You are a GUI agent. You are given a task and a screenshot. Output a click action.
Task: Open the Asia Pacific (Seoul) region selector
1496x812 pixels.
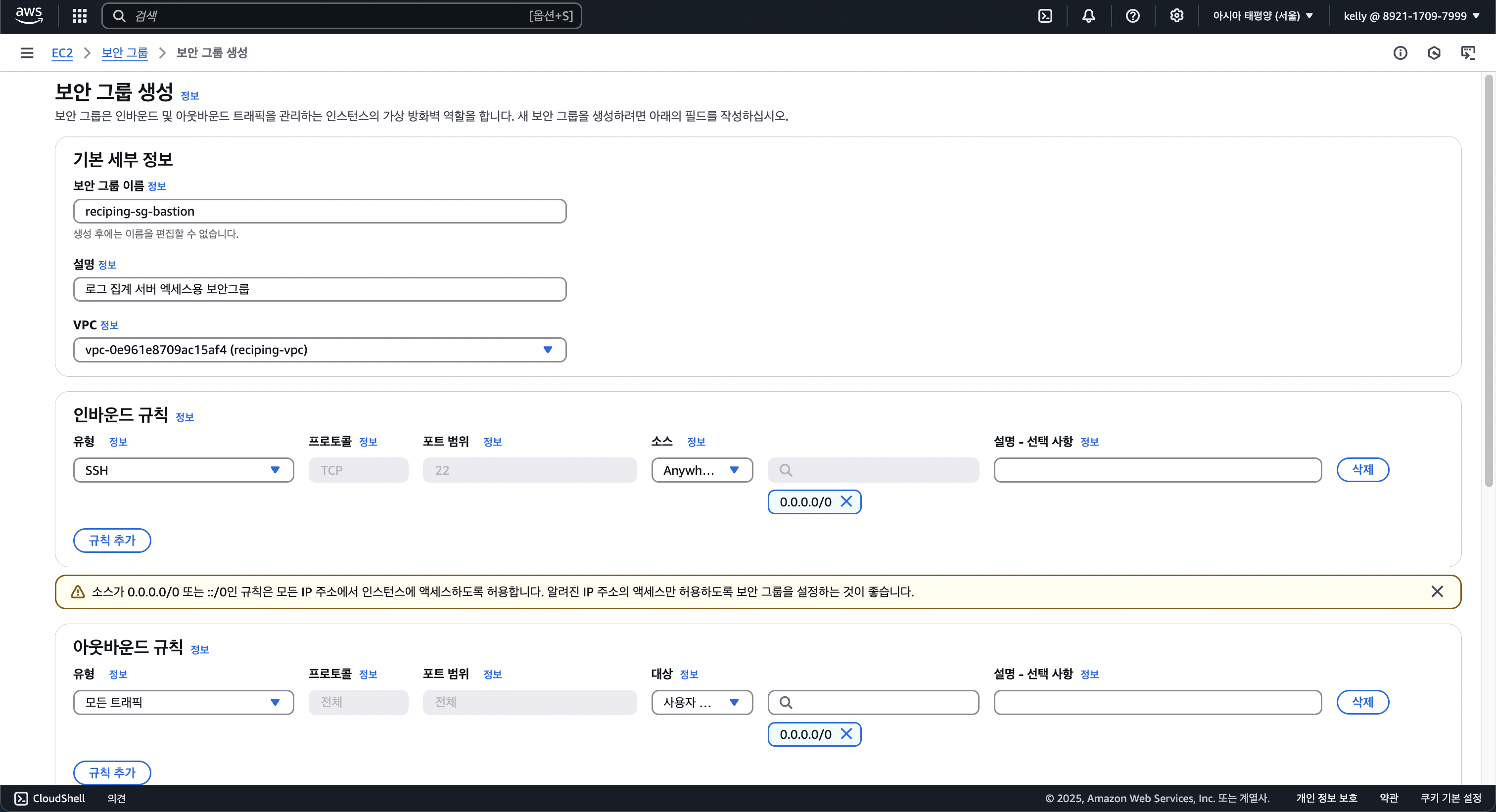coord(1262,16)
